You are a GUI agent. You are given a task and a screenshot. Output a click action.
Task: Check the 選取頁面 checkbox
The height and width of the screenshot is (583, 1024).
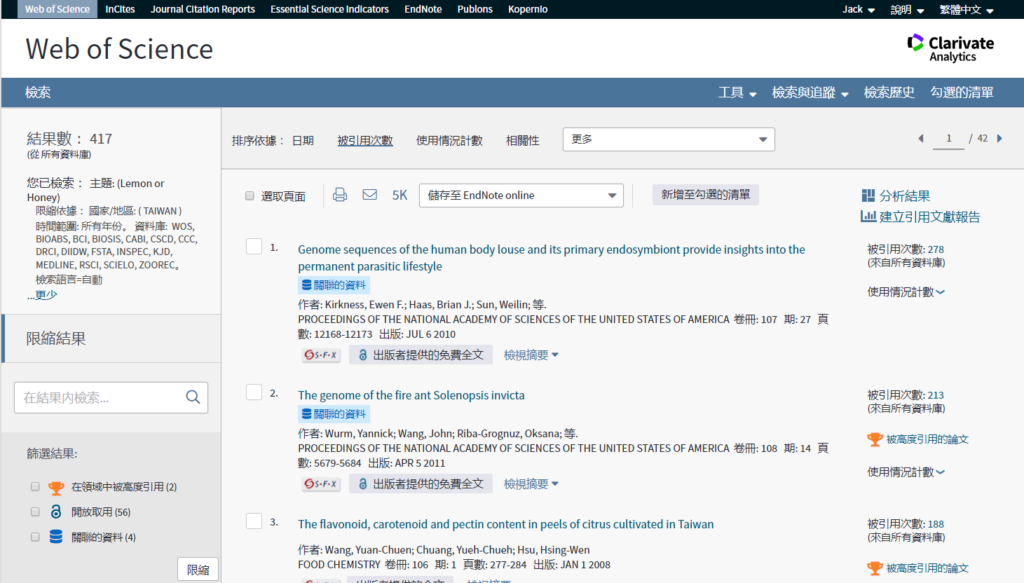click(x=250, y=197)
